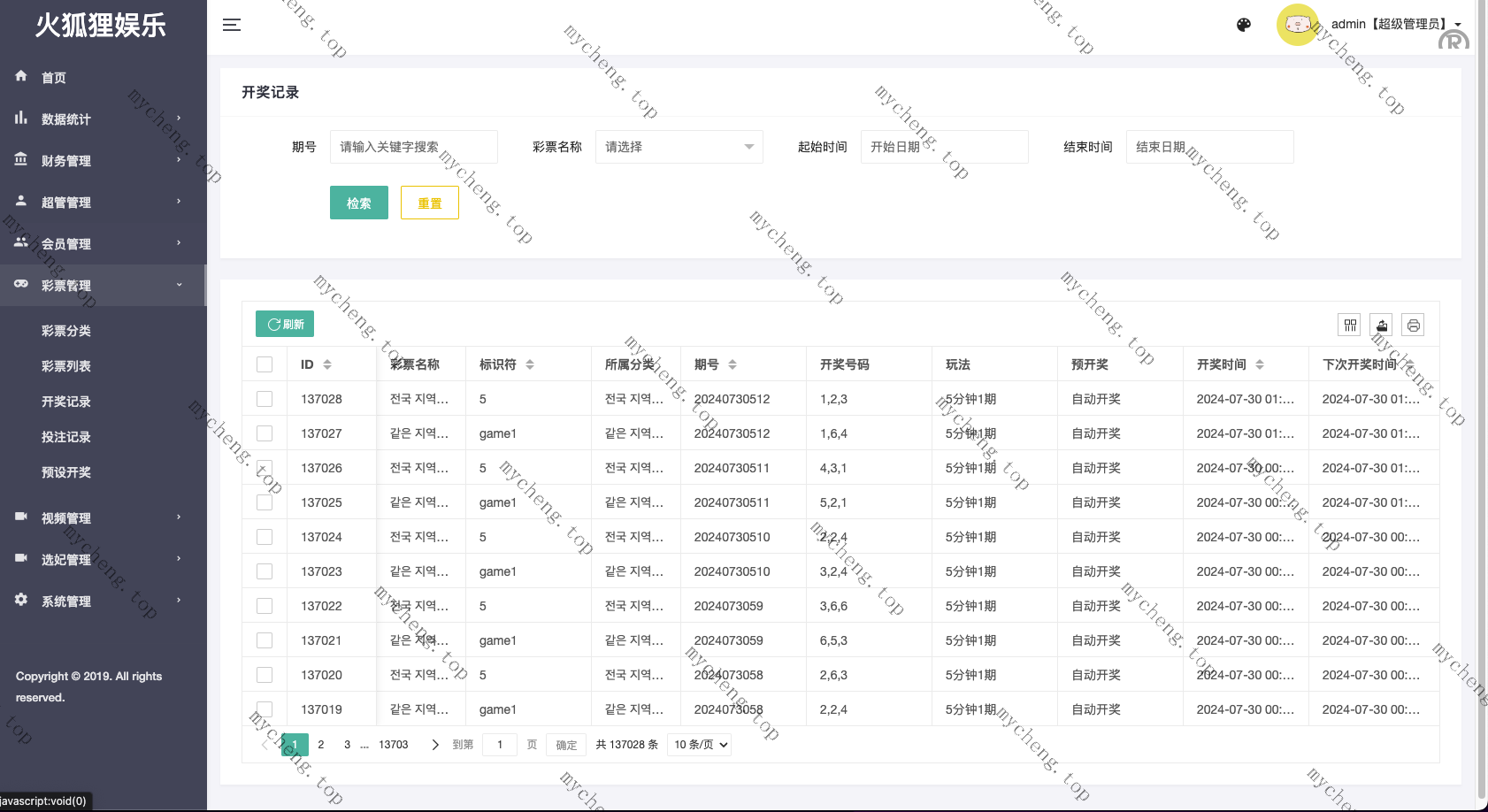Open the theme color palette icon
1488x812 pixels.
[1244, 25]
